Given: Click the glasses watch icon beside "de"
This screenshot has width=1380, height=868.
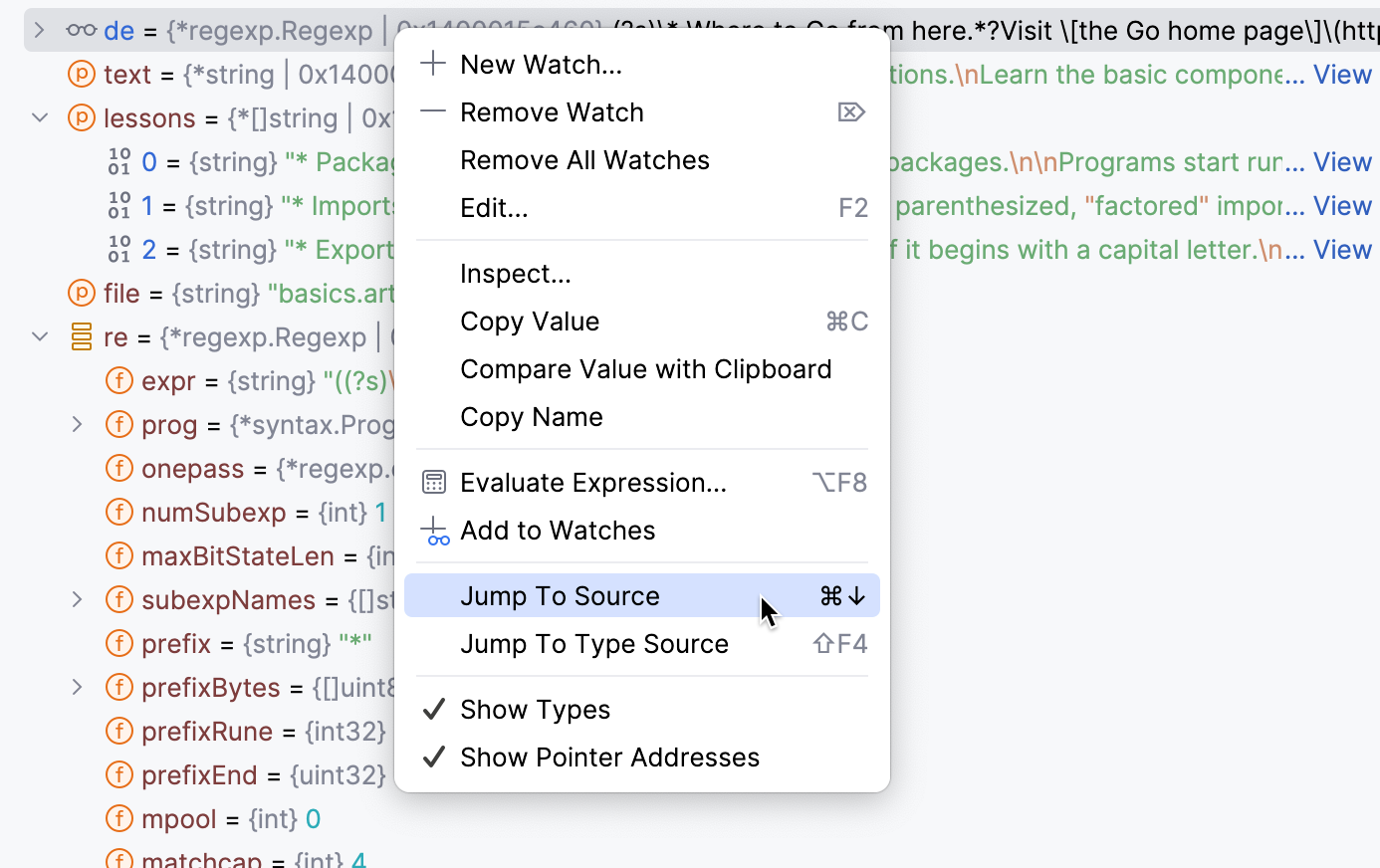Looking at the screenshot, I should (x=80, y=30).
